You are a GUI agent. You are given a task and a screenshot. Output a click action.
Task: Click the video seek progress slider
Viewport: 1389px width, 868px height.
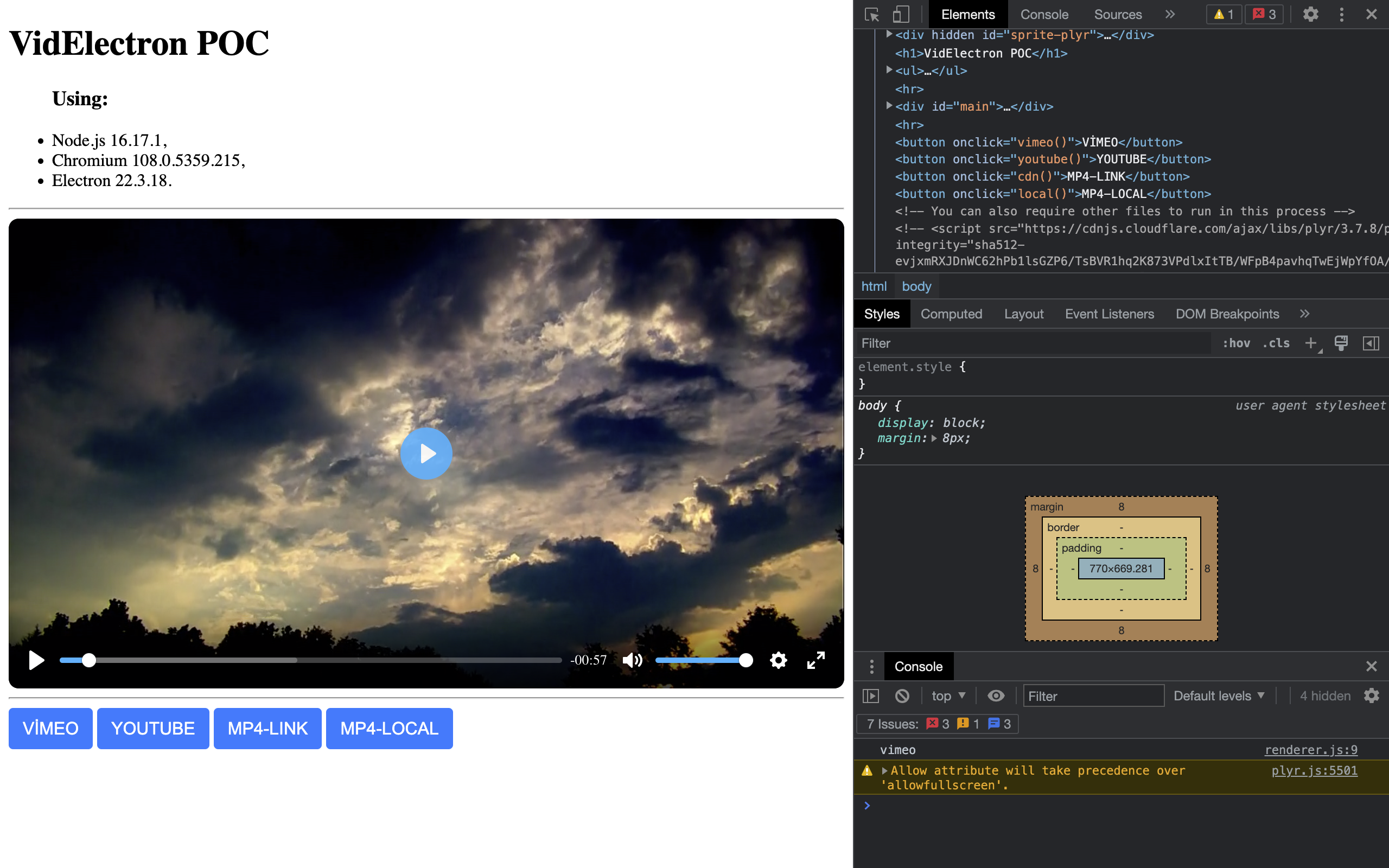click(310, 660)
